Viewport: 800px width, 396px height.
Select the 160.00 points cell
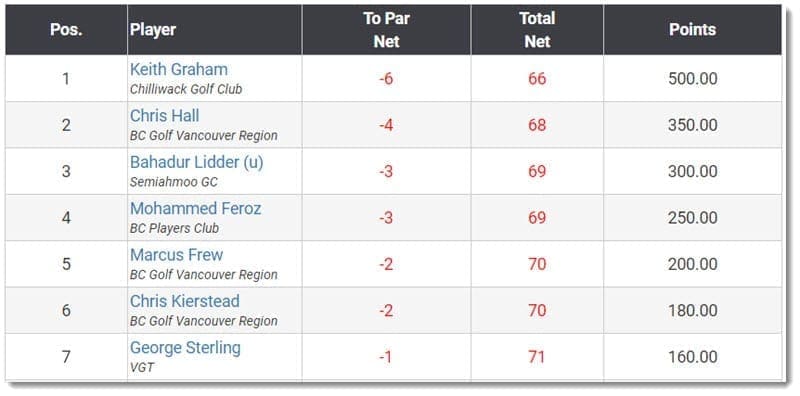click(x=692, y=357)
